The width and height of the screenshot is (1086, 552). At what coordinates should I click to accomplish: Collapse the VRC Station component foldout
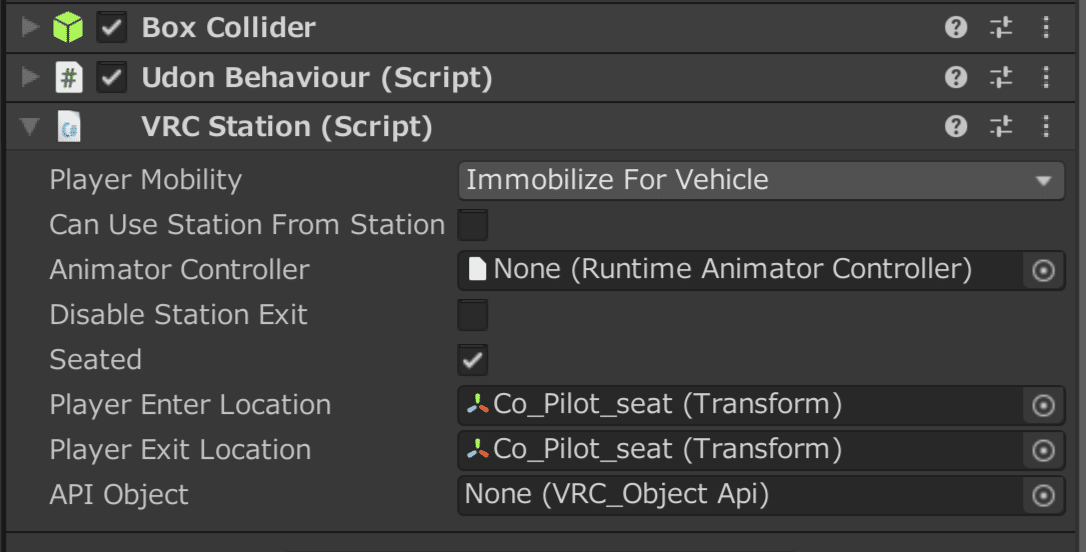pyautogui.click(x=30, y=127)
